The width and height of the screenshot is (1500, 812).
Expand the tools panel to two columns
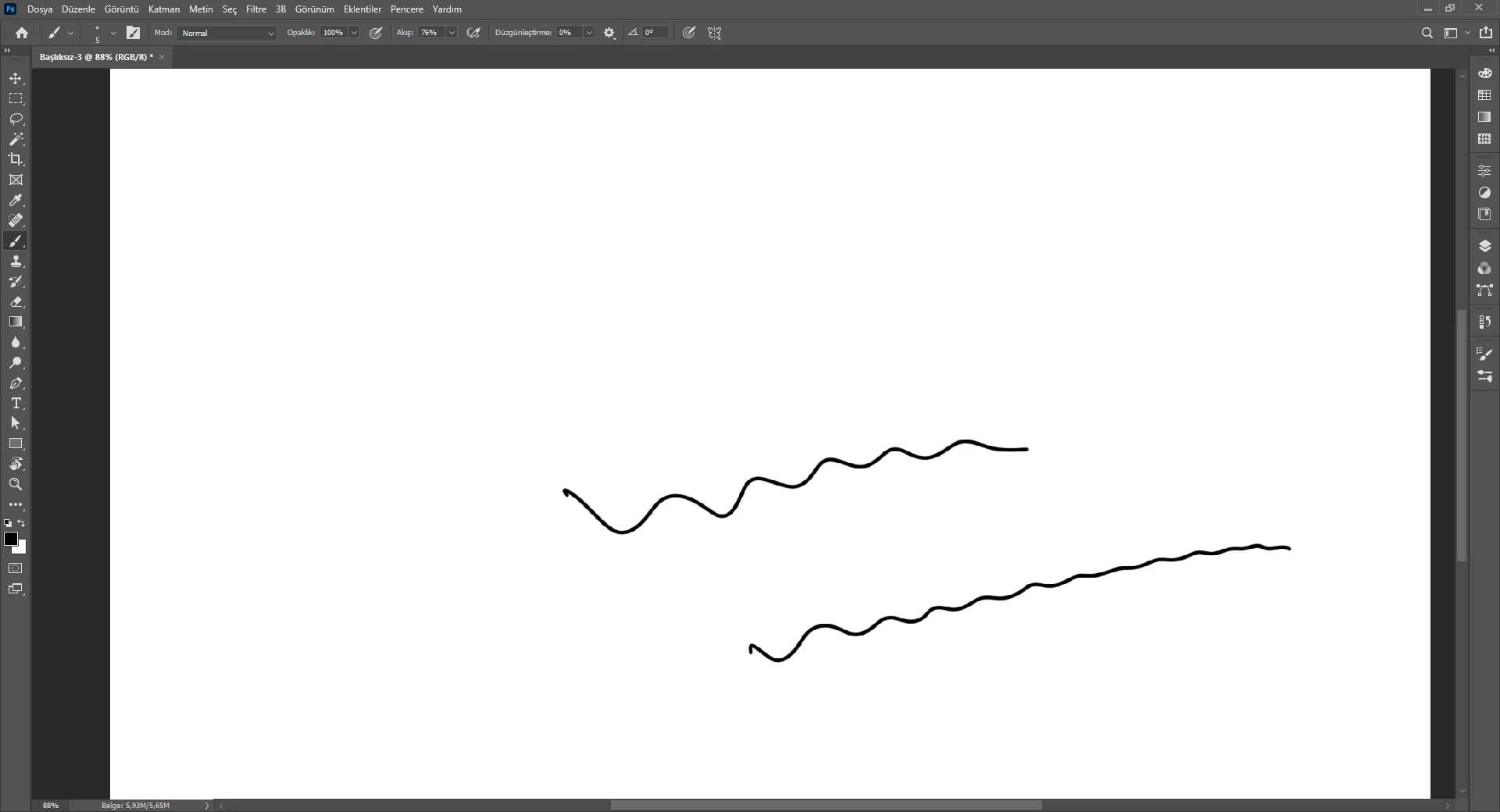coord(7,51)
